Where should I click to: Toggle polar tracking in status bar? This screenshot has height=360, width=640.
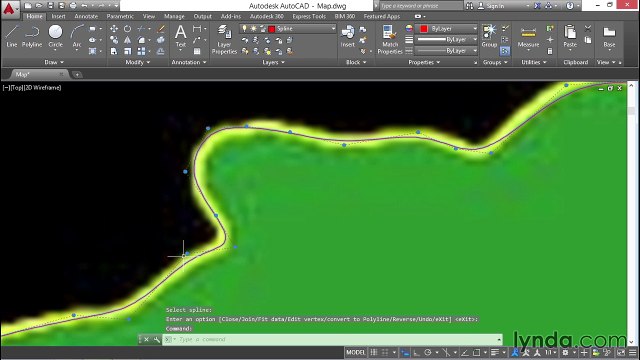[x=428, y=352]
